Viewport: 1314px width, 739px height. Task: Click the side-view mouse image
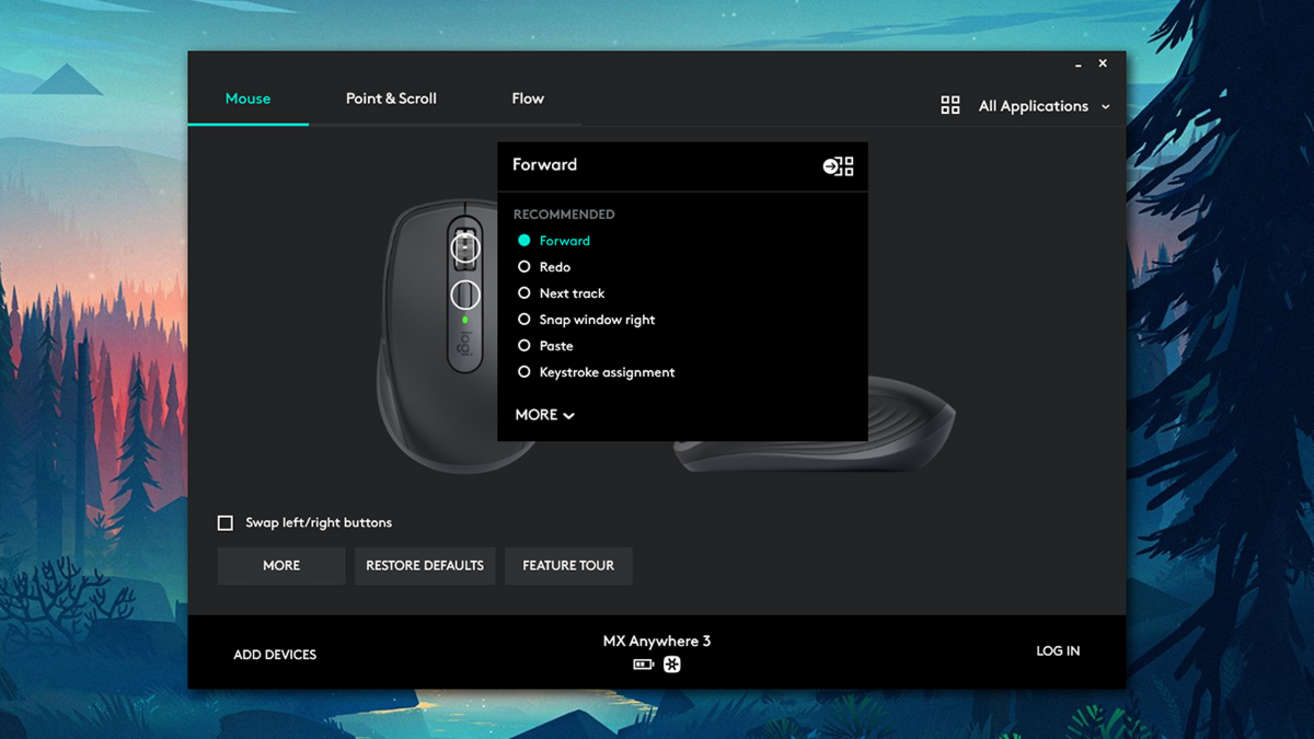(x=910, y=430)
